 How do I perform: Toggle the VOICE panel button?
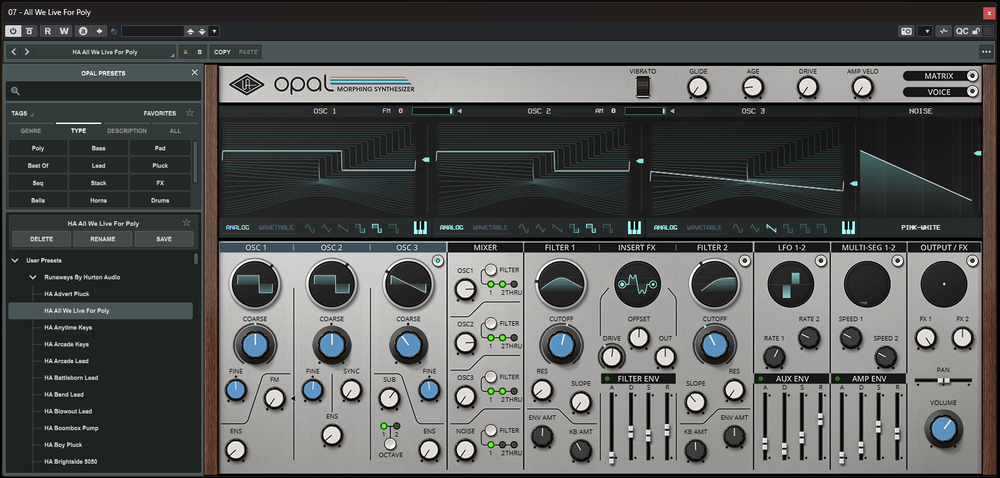pyautogui.click(x=941, y=92)
